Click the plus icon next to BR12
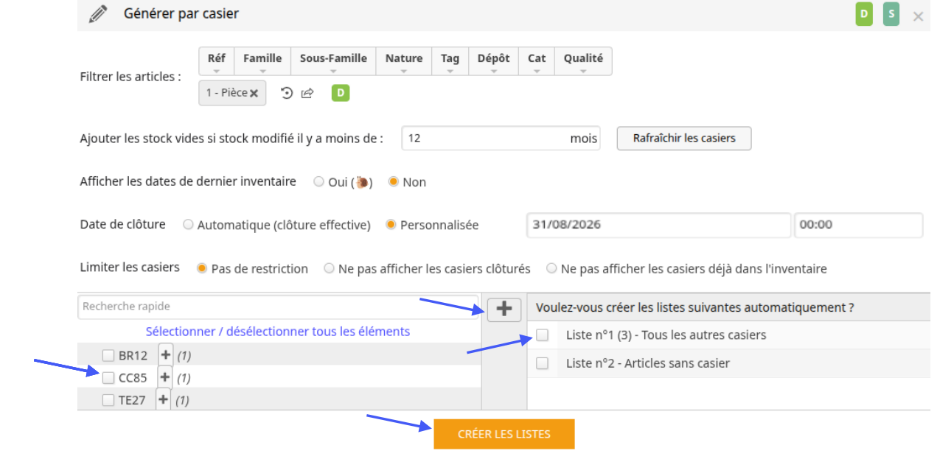932x454 pixels. click(x=165, y=355)
